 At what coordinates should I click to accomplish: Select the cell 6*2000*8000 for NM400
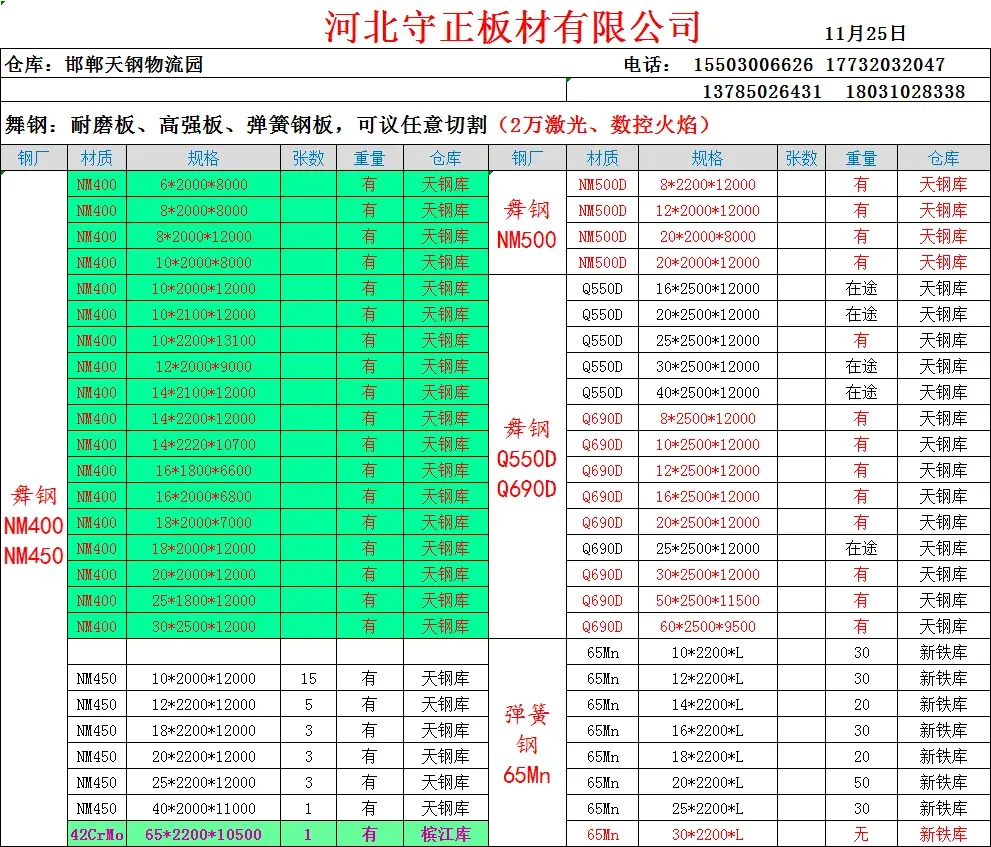[204, 185]
